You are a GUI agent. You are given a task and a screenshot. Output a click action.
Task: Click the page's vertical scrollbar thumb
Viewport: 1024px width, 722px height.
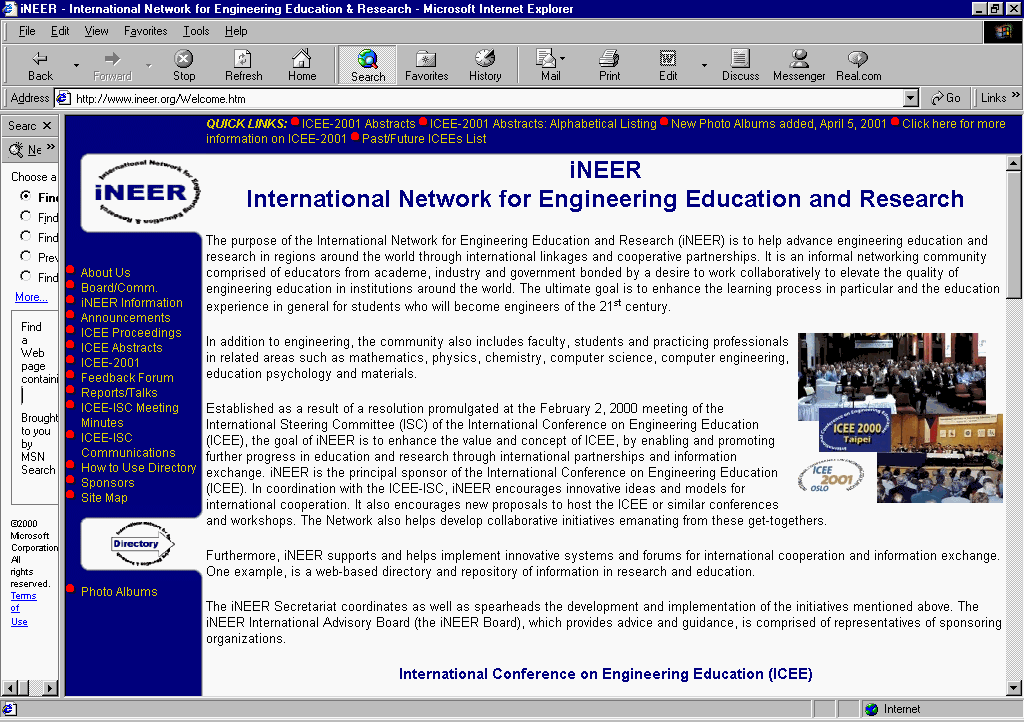[1014, 234]
